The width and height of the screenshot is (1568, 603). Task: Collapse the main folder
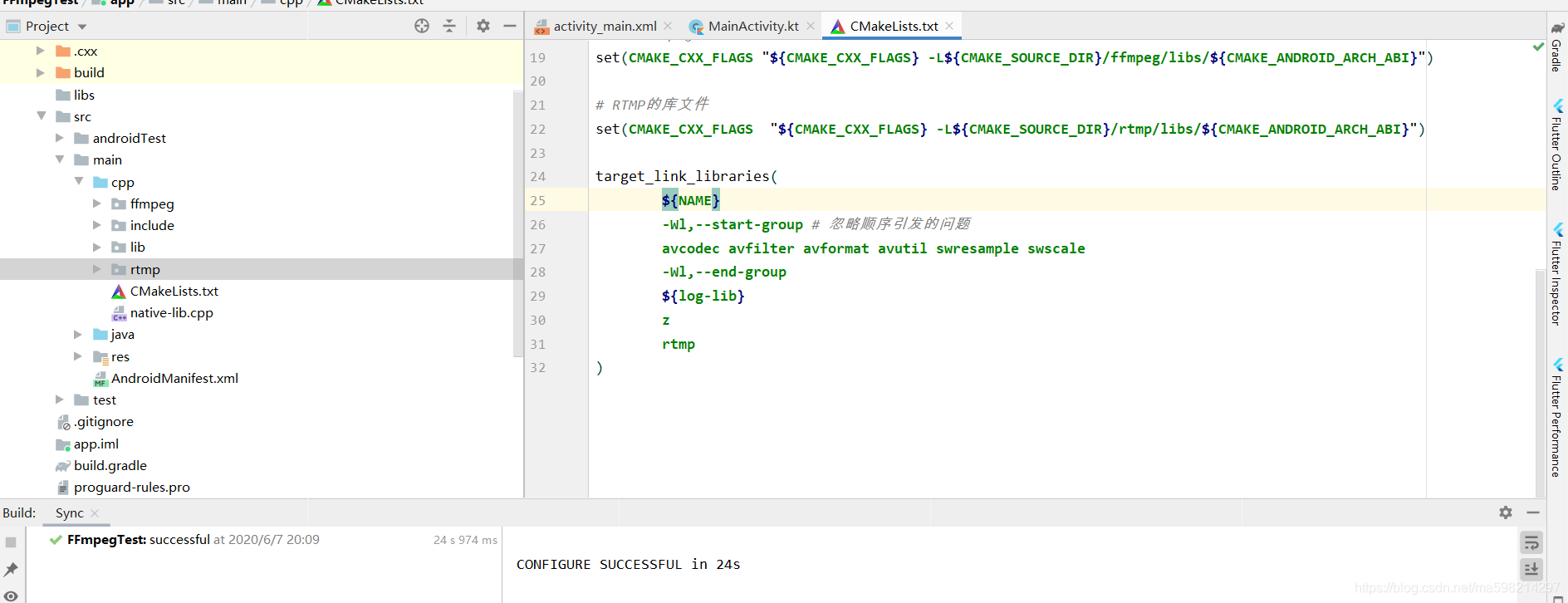point(60,159)
